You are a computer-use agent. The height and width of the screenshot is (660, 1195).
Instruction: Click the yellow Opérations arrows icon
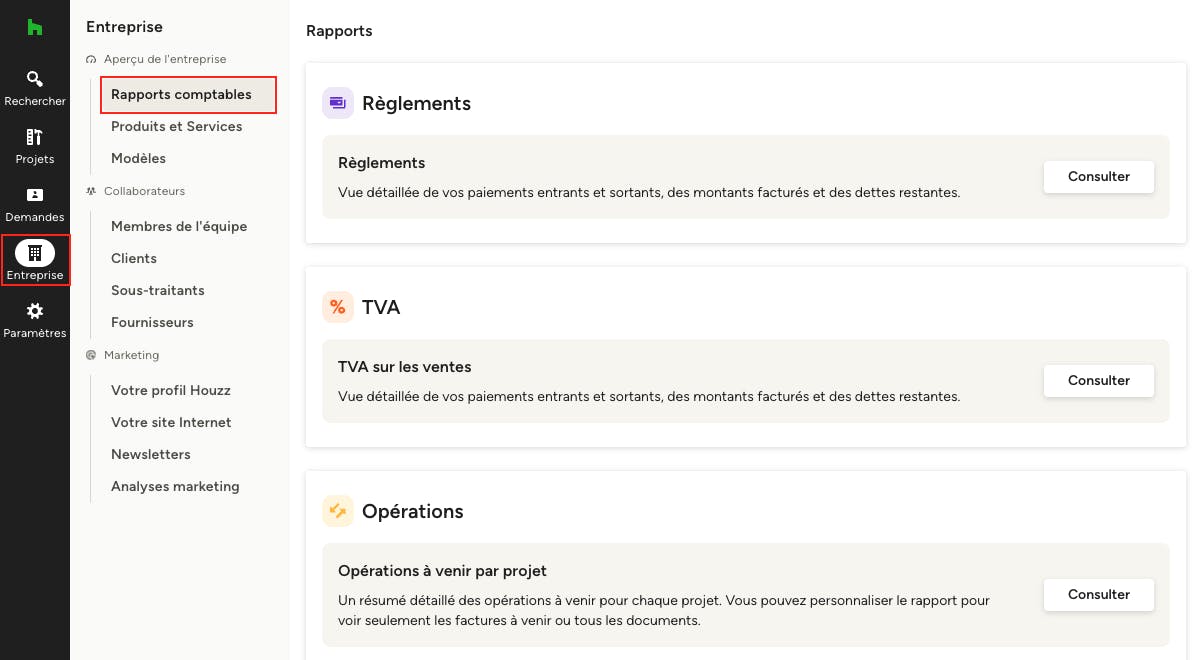click(x=338, y=511)
